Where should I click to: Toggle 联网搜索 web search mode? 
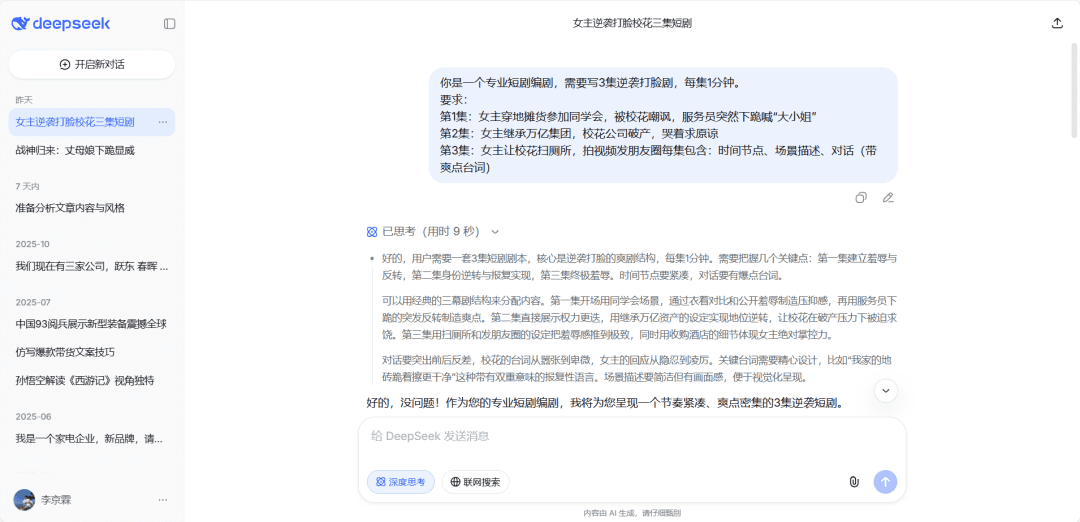click(475, 482)
